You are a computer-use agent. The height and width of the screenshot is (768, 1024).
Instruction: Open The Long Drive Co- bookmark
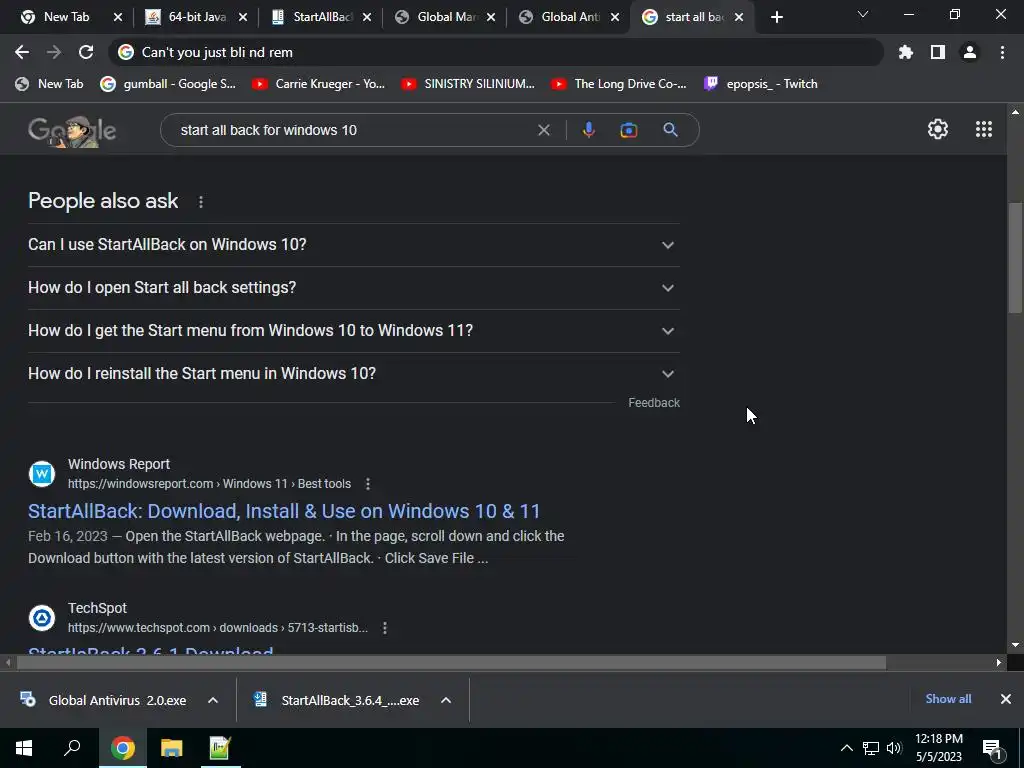618,84
